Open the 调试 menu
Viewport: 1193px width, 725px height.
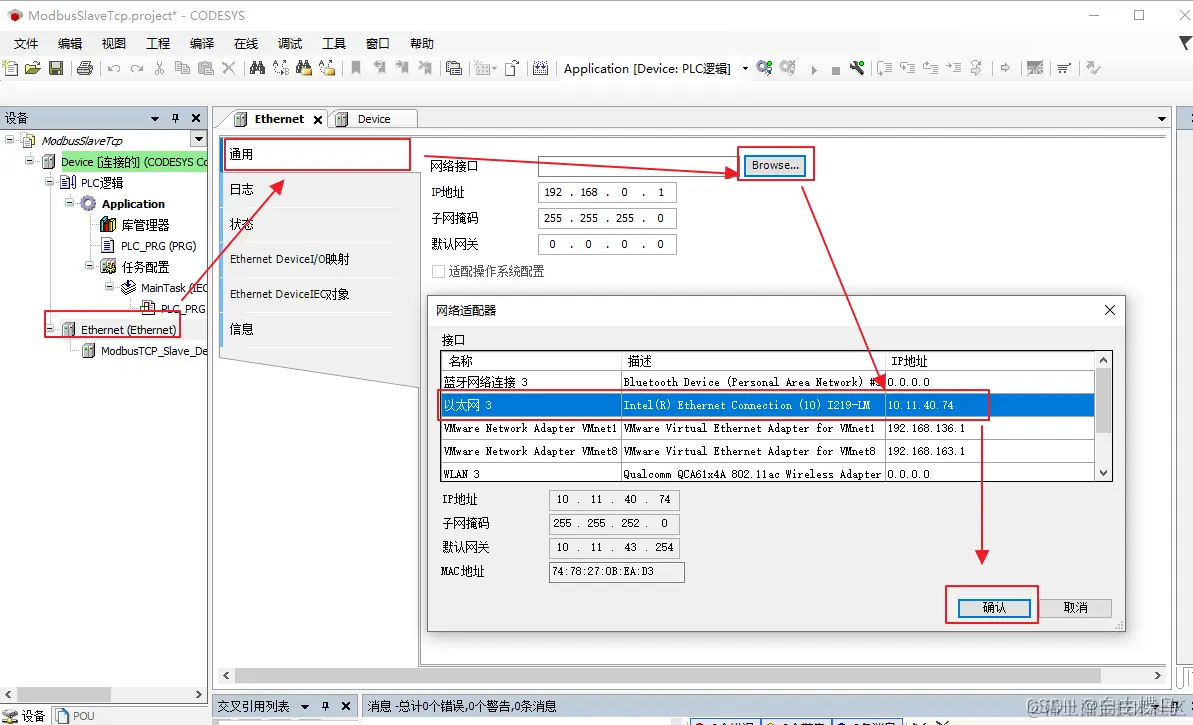pos(290,43)
